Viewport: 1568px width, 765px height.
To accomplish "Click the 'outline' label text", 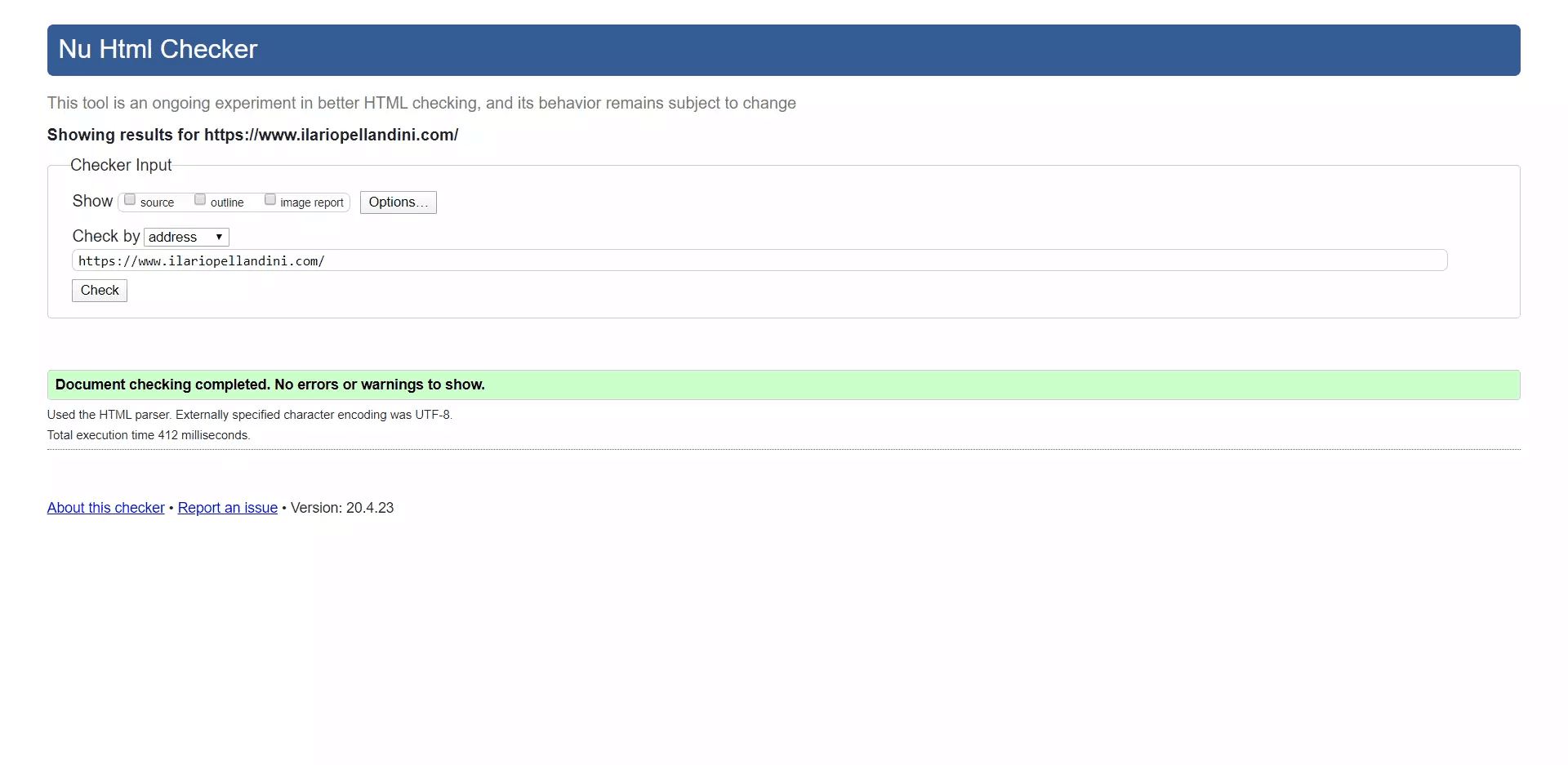I will point(227,202).
